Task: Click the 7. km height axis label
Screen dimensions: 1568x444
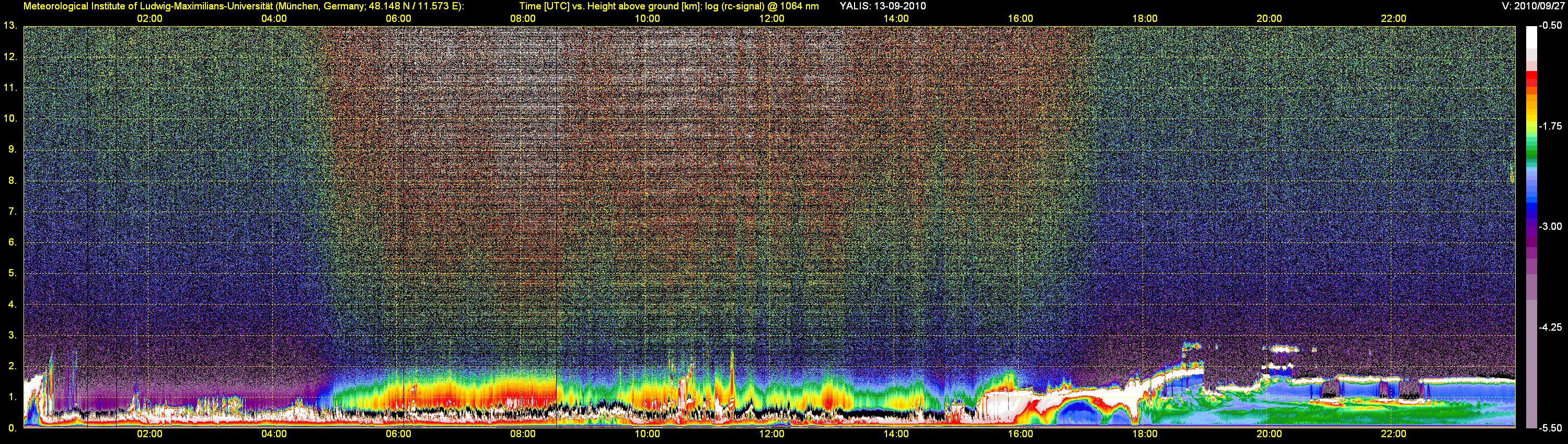Action: [x=12, y=212]
